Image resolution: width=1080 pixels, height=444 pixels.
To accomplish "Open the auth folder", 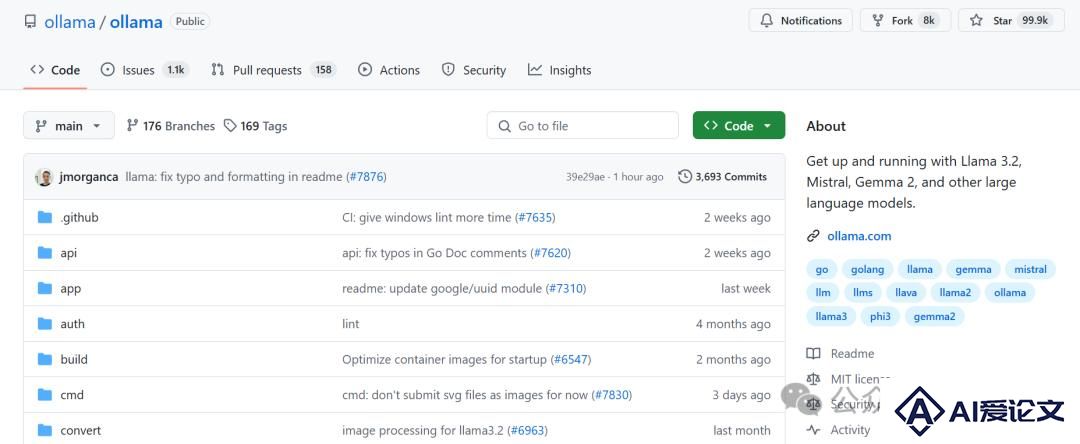I will [72, 324].
